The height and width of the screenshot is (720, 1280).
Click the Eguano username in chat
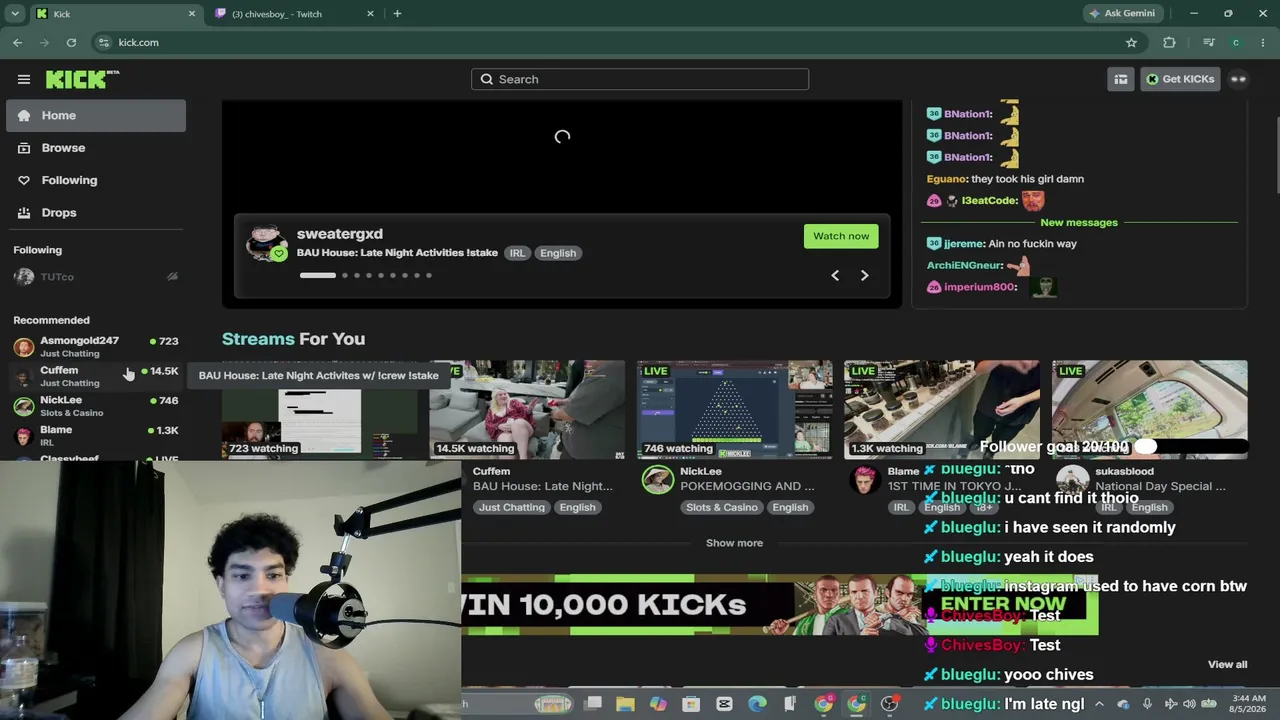click(946, 179)
